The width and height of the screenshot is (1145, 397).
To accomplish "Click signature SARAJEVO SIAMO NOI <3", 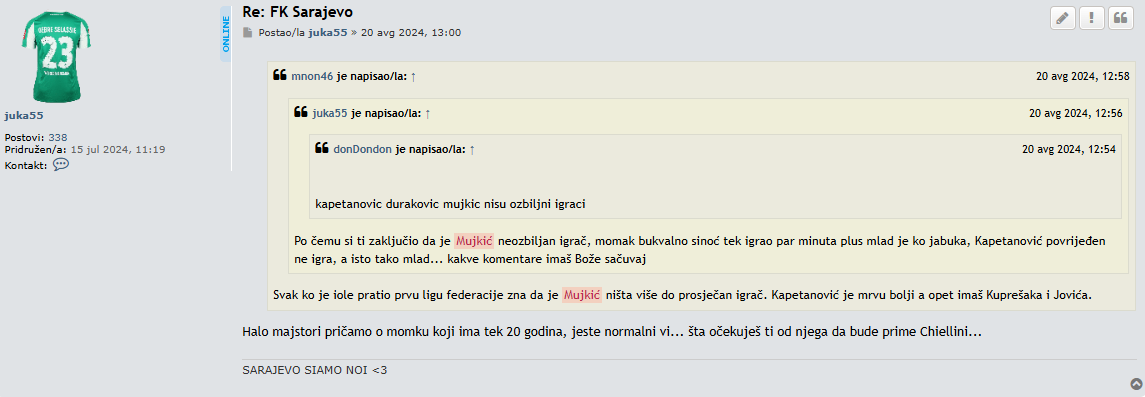I will pos(315,370).
